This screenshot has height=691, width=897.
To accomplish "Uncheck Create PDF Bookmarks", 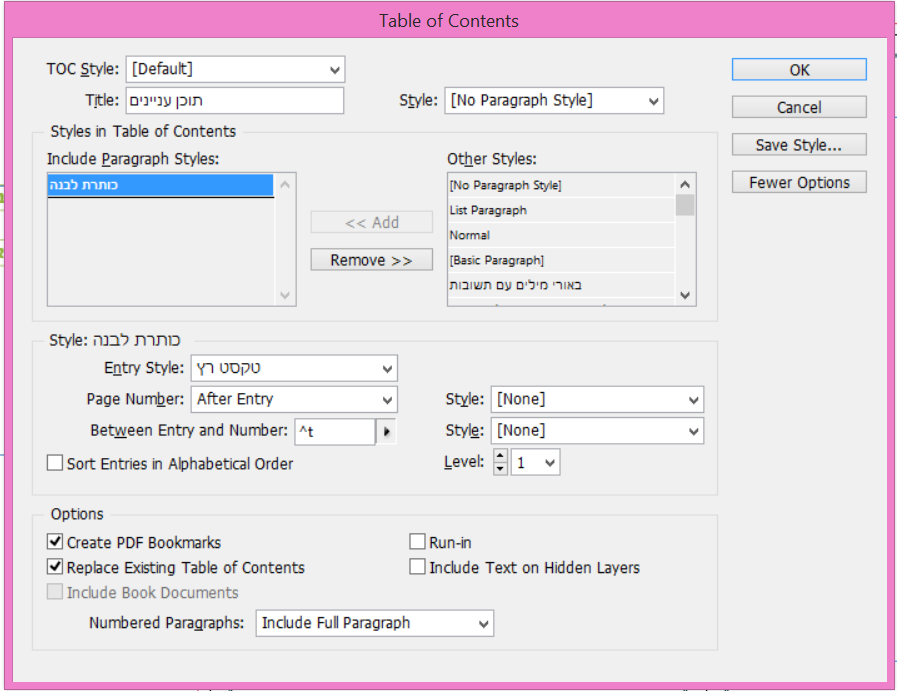I will click(x=55, y=543).
